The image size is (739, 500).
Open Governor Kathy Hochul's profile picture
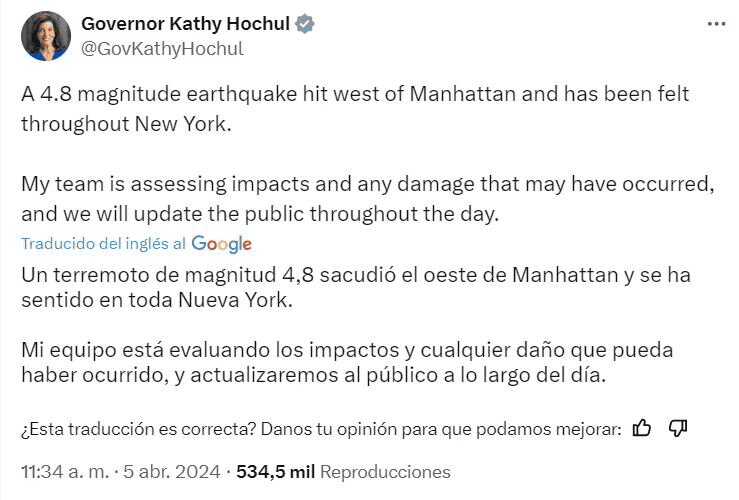point(46,36)
